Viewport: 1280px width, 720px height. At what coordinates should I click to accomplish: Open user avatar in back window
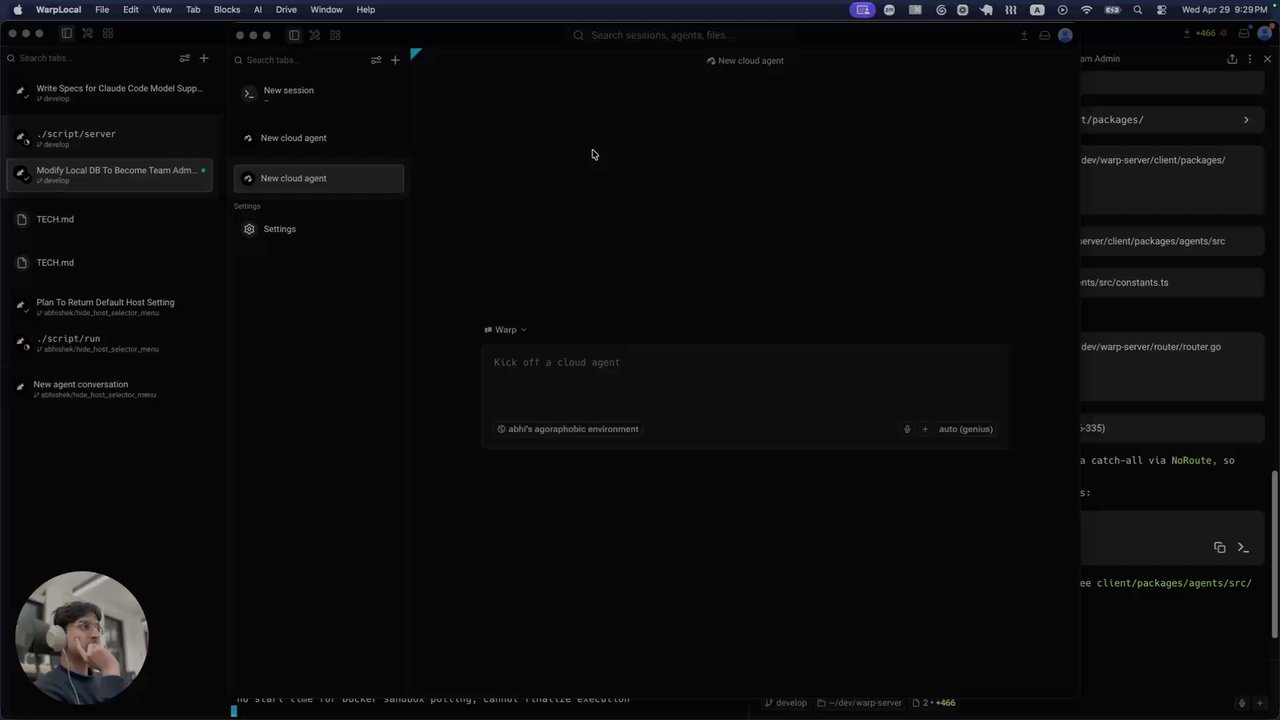pyautogui.click(x=1264, y=33)
